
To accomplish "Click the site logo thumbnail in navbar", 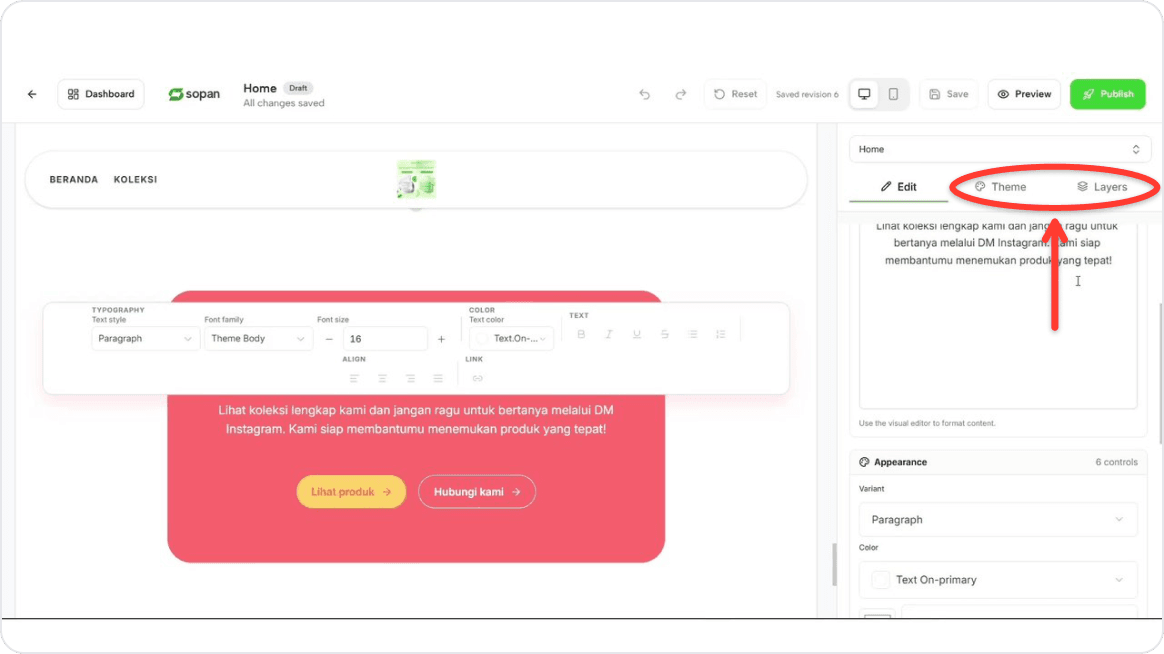I will click(x=416, y=180).
